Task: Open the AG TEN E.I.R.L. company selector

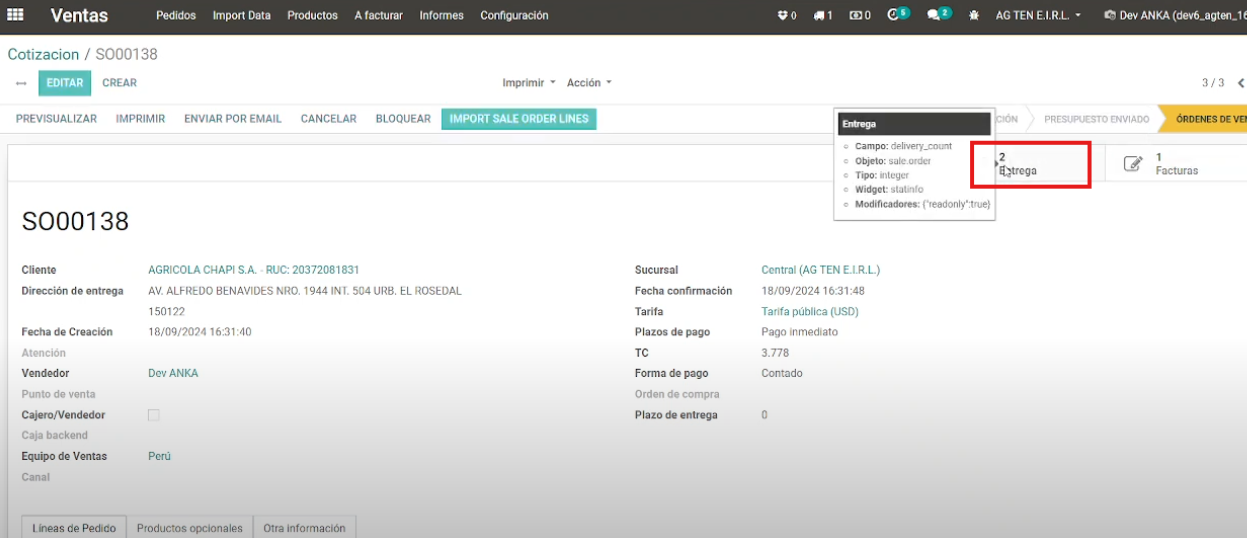Action: [x=1038, y=16]
